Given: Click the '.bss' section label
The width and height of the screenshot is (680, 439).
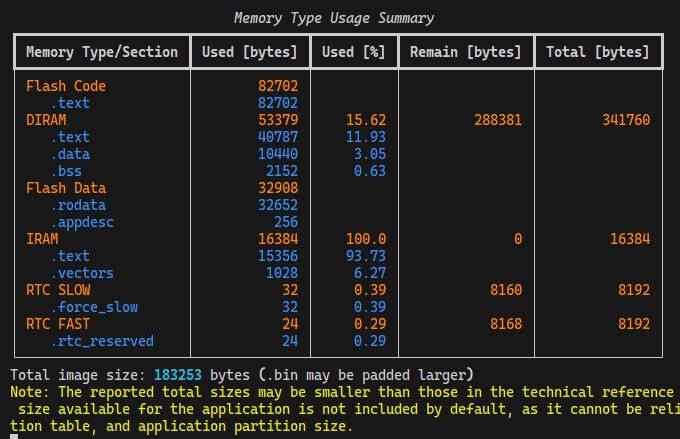Looking at the screenshot, I should (66, 171).
